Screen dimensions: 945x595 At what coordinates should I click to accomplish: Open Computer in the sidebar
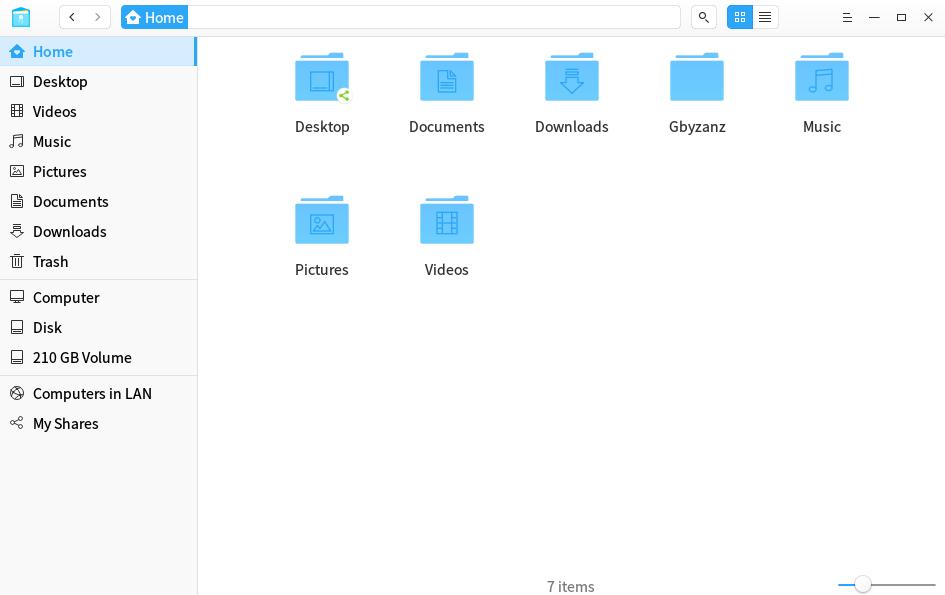click(98, 297)
